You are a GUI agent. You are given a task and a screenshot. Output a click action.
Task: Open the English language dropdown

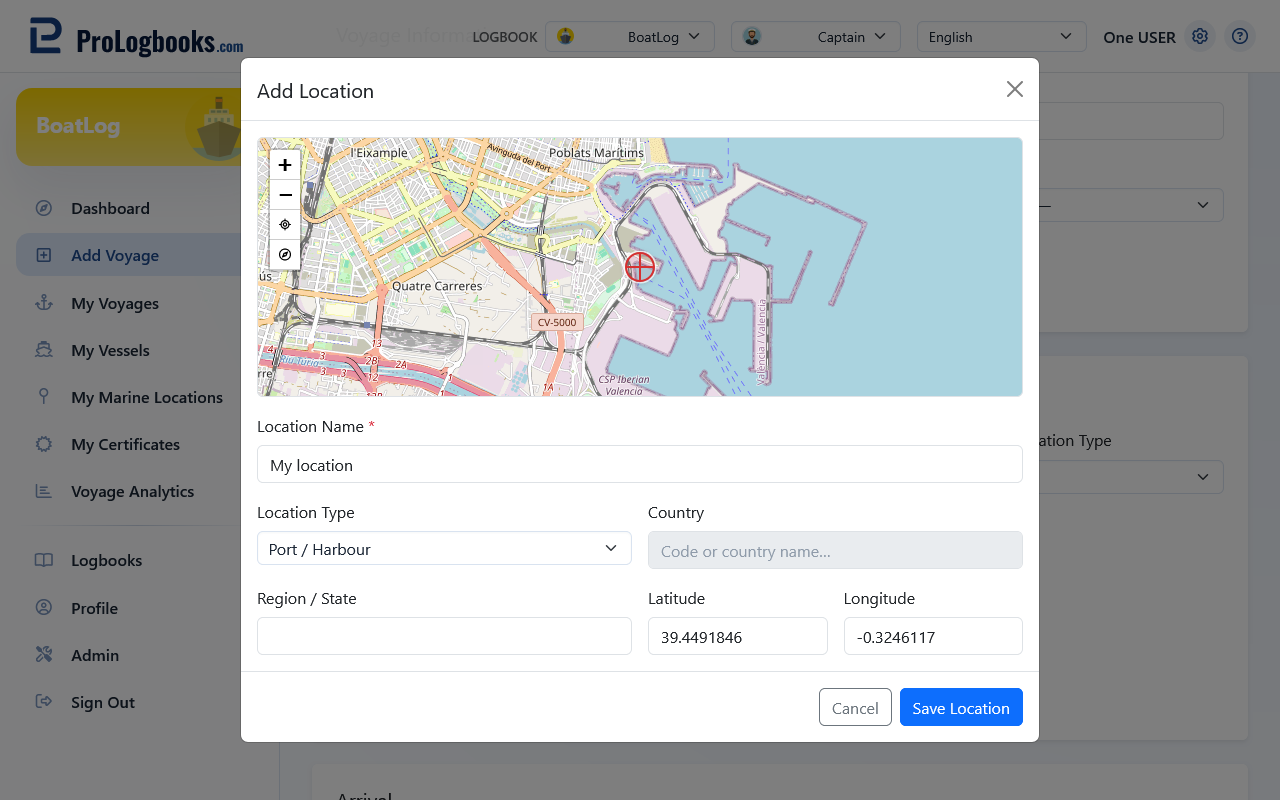[x=1002, y=37]
